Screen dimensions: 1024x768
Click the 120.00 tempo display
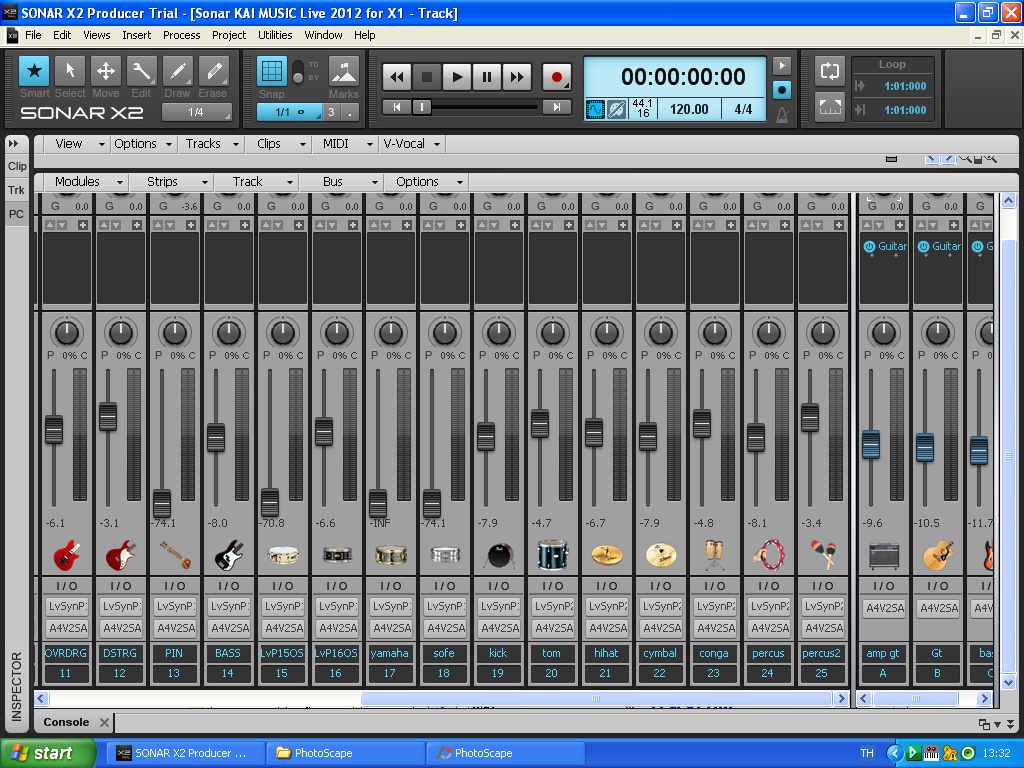click(x=689, y=109)
